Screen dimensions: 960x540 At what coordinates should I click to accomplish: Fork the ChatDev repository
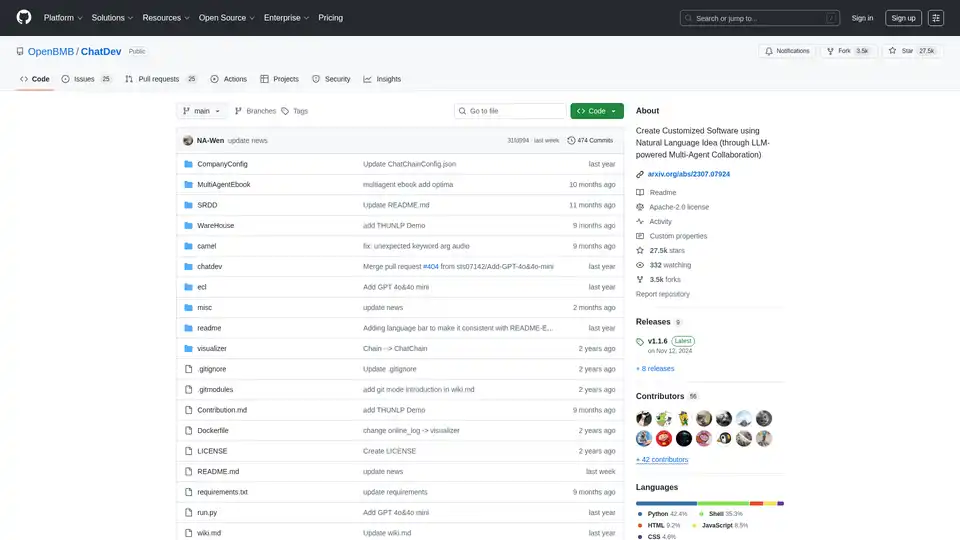(848, 51)
